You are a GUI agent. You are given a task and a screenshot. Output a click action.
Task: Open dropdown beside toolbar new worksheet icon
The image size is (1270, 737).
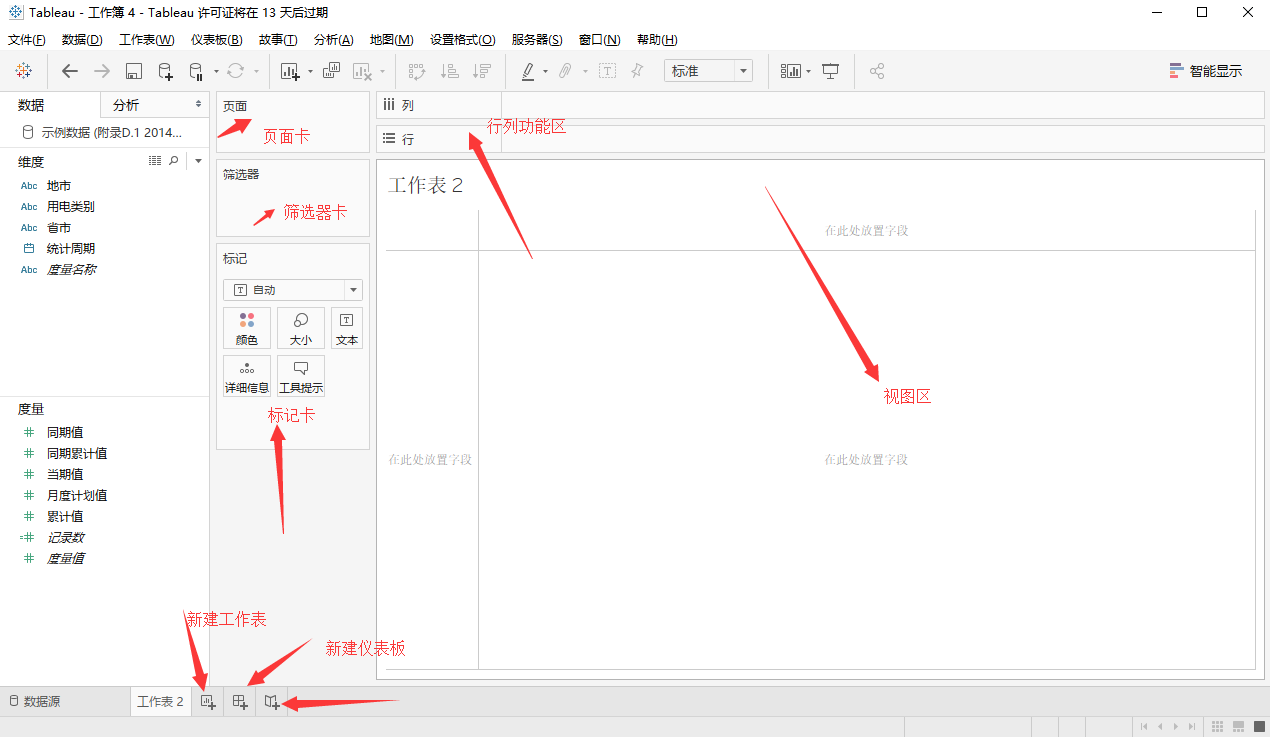tap(310, 71)
